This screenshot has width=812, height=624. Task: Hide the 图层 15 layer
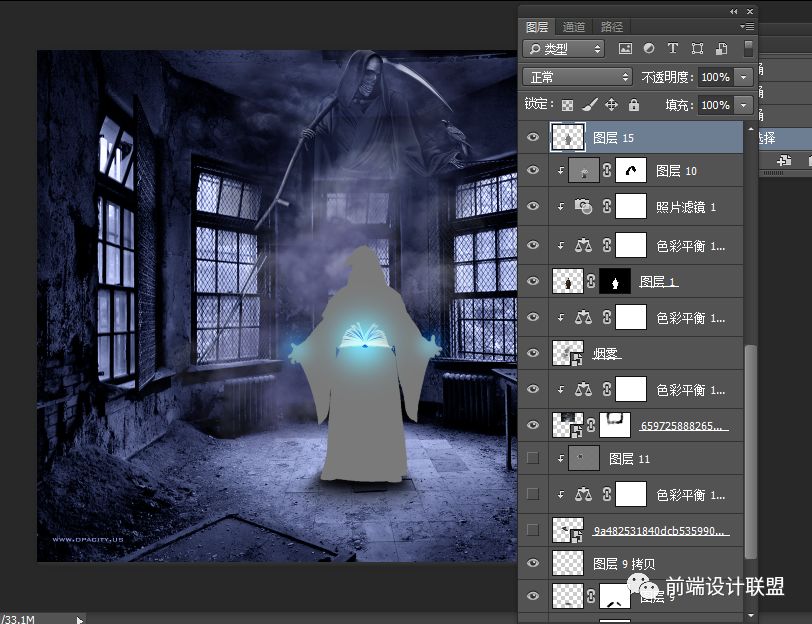pos(533,137)
